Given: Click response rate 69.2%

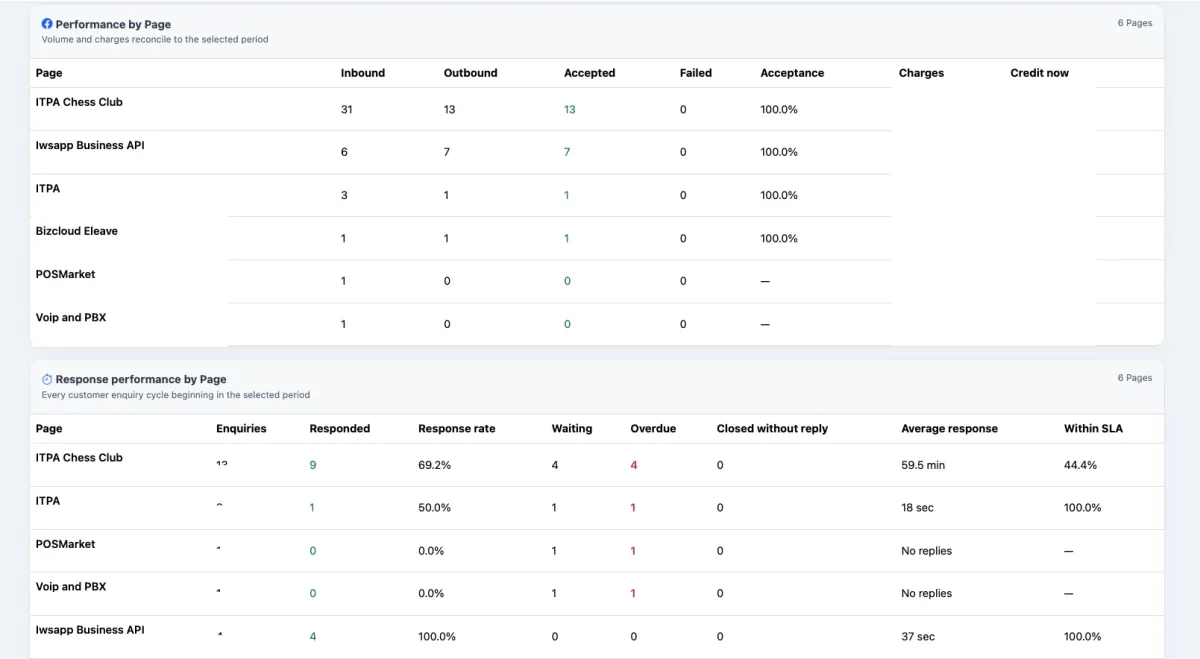Looking at the screenshot, I should (x=434, y=465).
